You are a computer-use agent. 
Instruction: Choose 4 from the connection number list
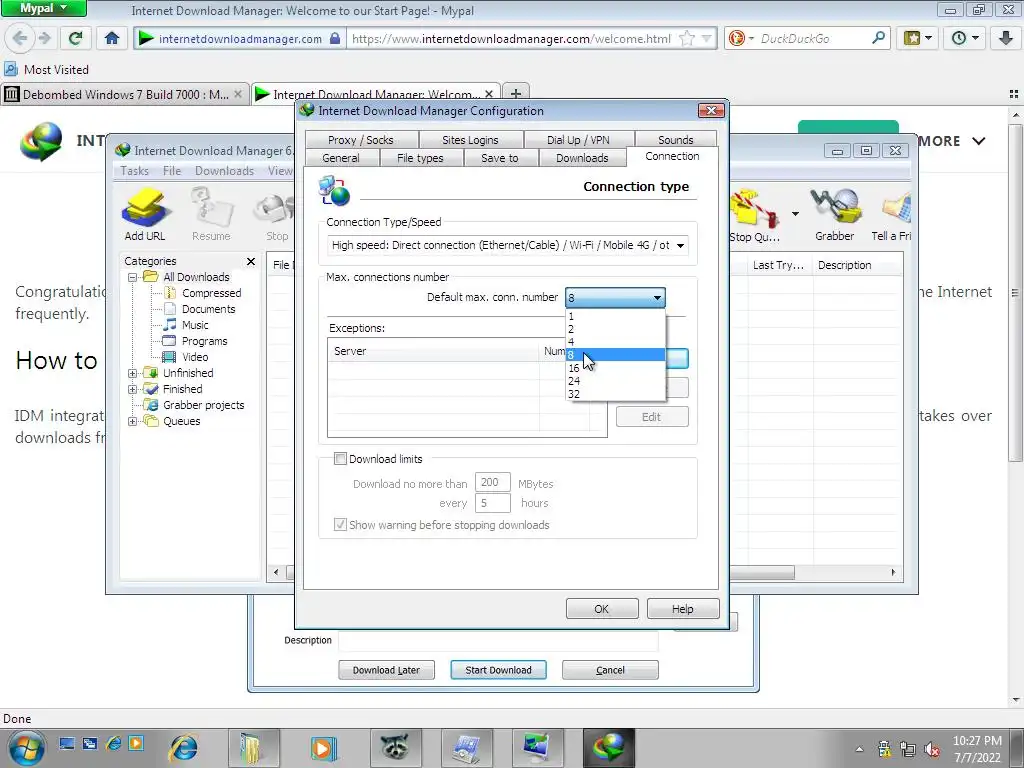coord(615,342)
